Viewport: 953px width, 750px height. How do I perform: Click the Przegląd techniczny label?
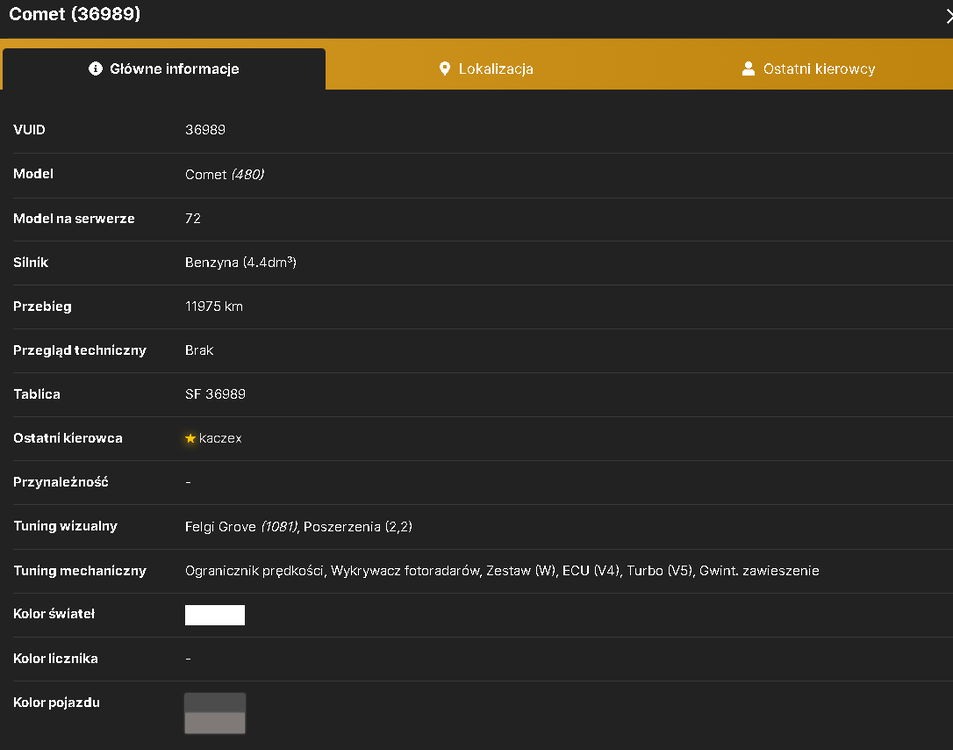click(80, 350)
